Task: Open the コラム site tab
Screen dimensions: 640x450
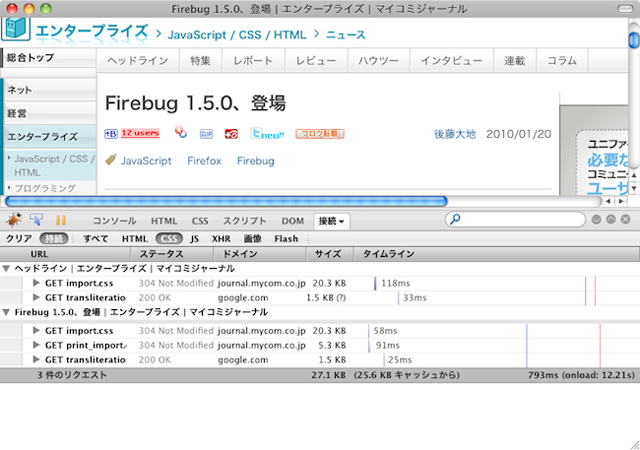Action: [562, 61]
